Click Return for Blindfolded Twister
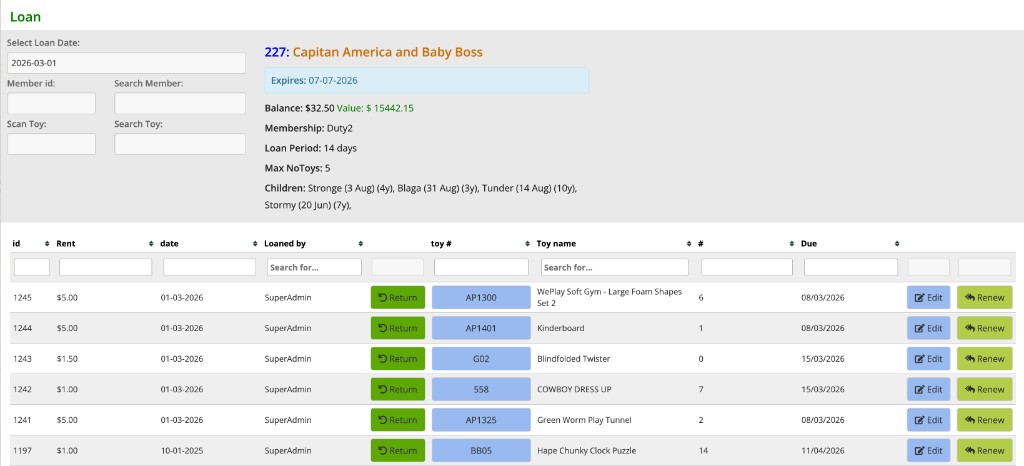 pyautogui.click(x=398, y=358)
